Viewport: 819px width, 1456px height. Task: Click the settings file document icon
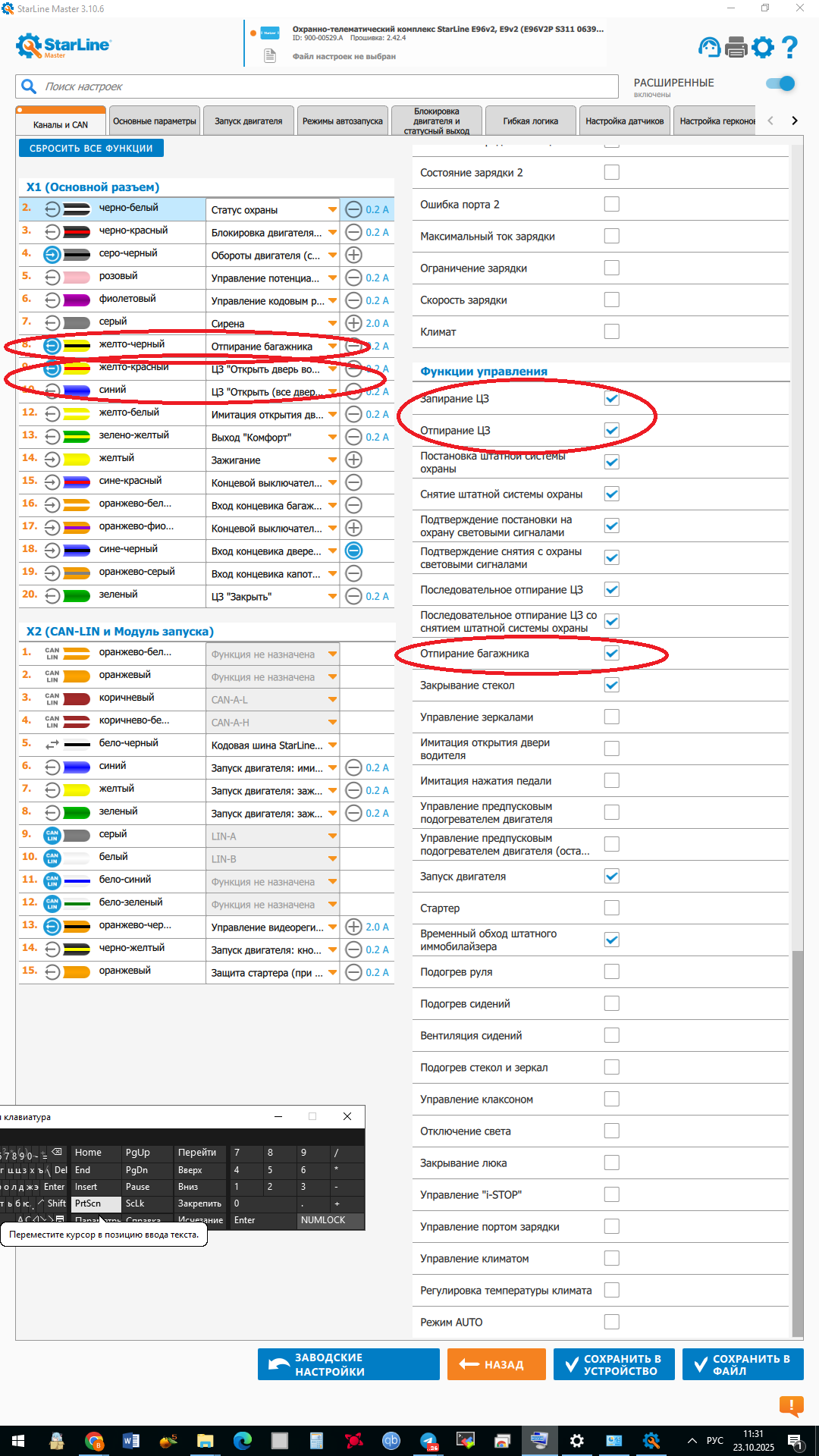[x=270, y=56]
